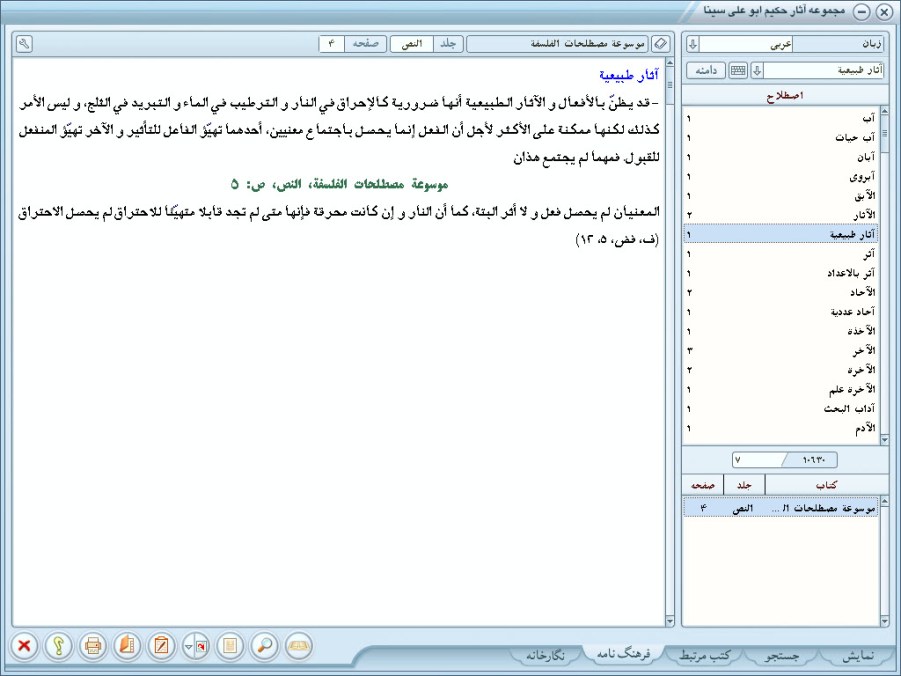901x676 pixels.
Task: Open the small arrow dropdown in bottom toolbar
Action: click(x=189, y=646)
